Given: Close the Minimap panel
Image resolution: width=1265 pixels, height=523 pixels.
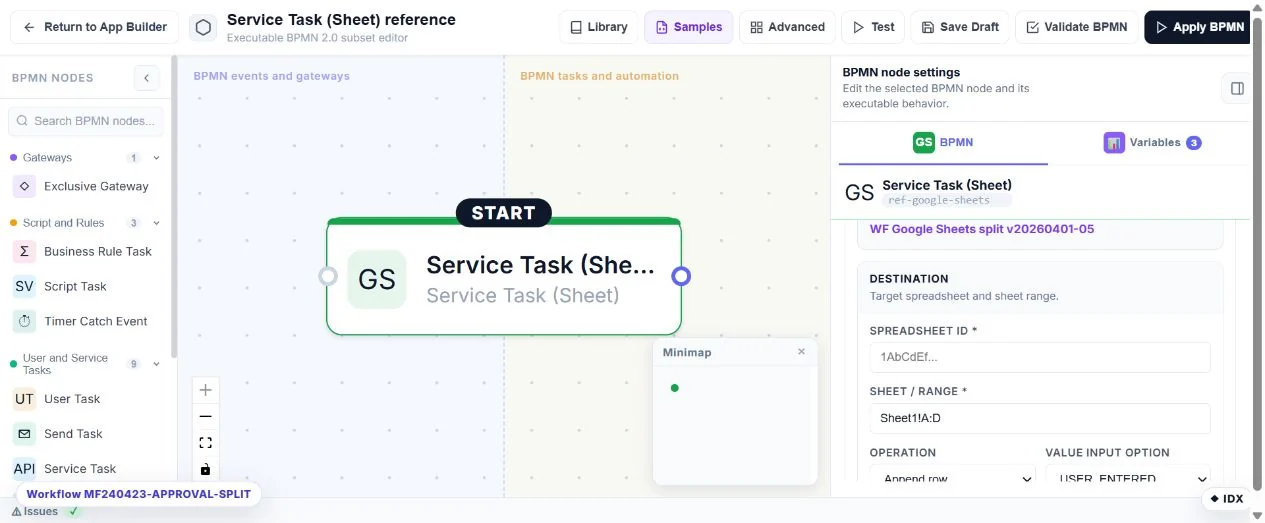Looking at the screenshot, I should tap(801, 352).
